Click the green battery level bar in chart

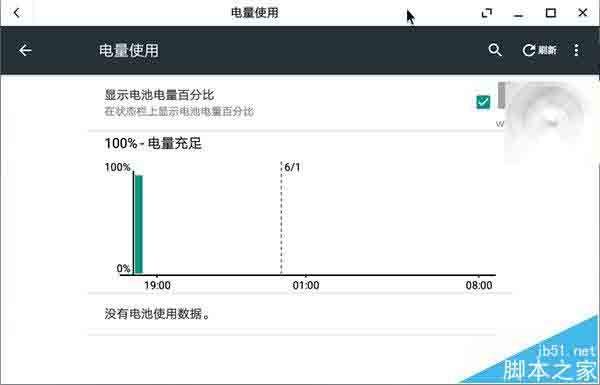139,224
